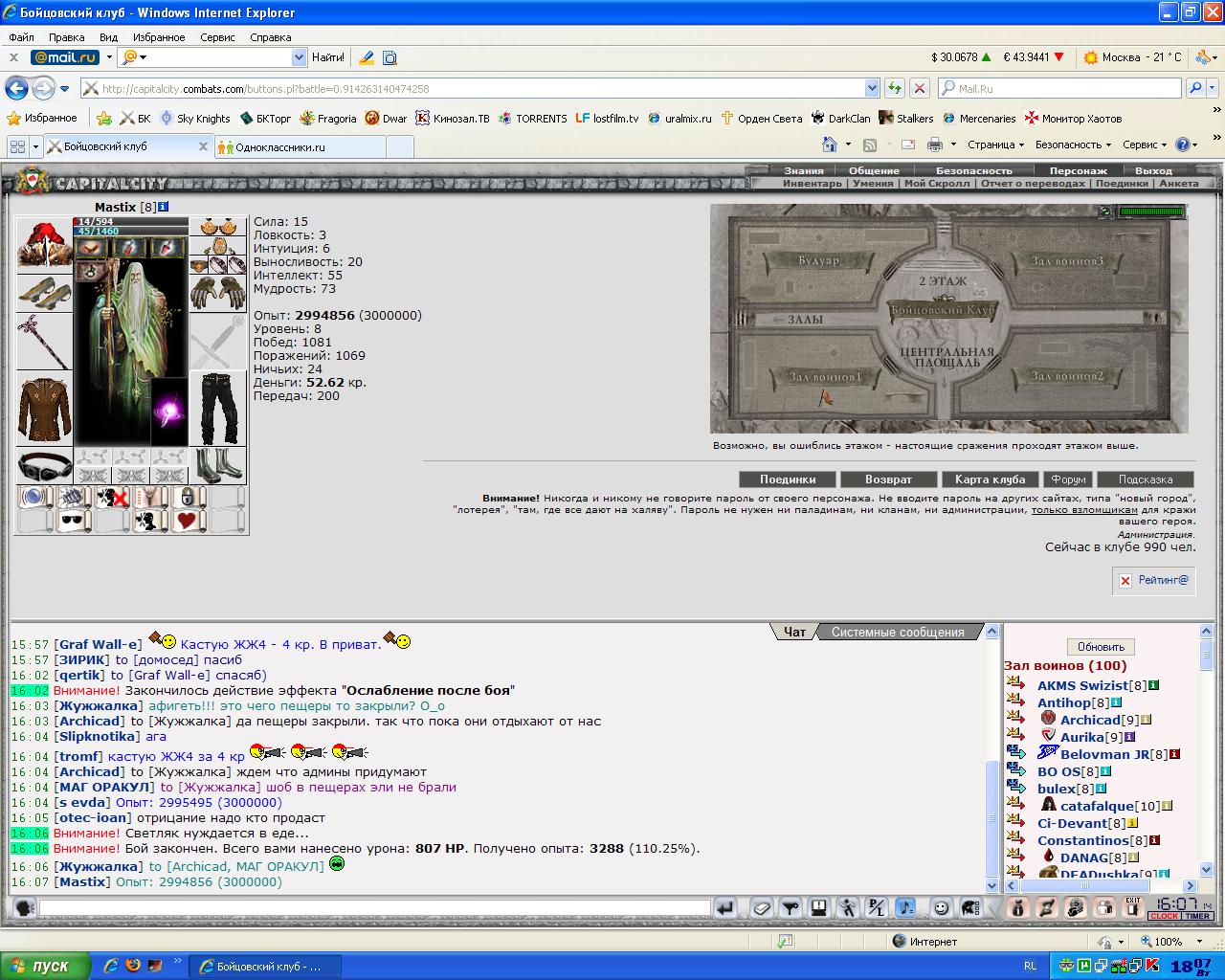Use the red heart scroll

click(189, 522)
